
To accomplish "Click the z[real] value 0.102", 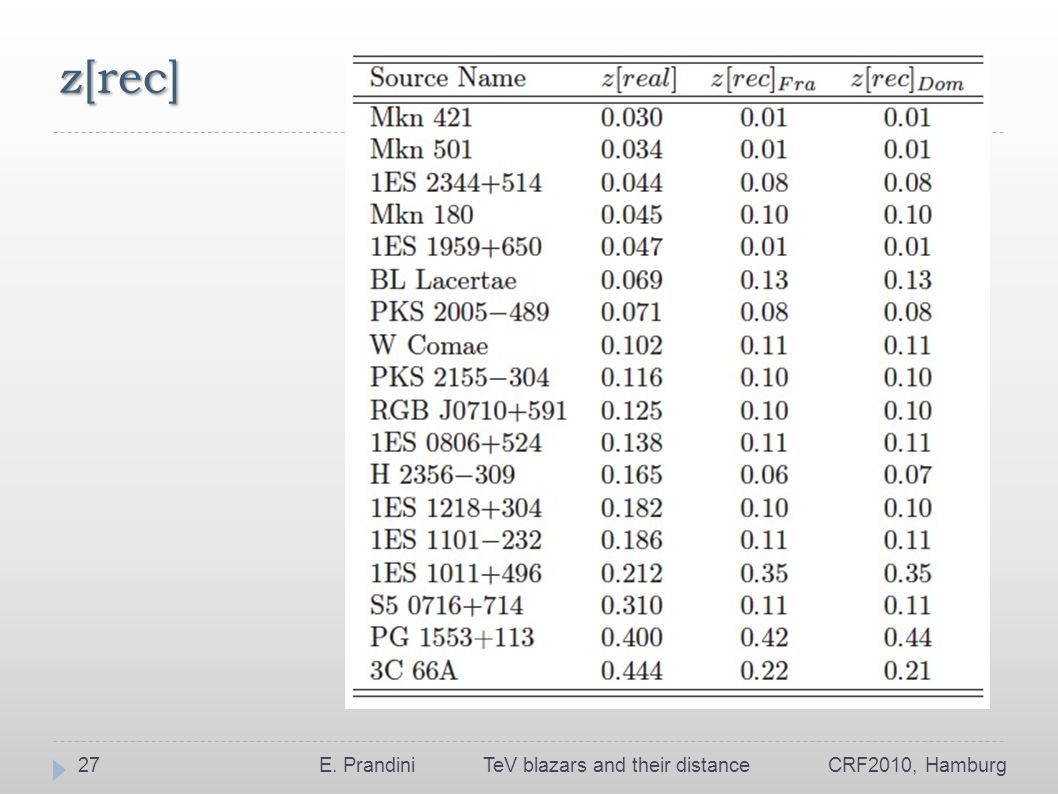I will 632,345.
